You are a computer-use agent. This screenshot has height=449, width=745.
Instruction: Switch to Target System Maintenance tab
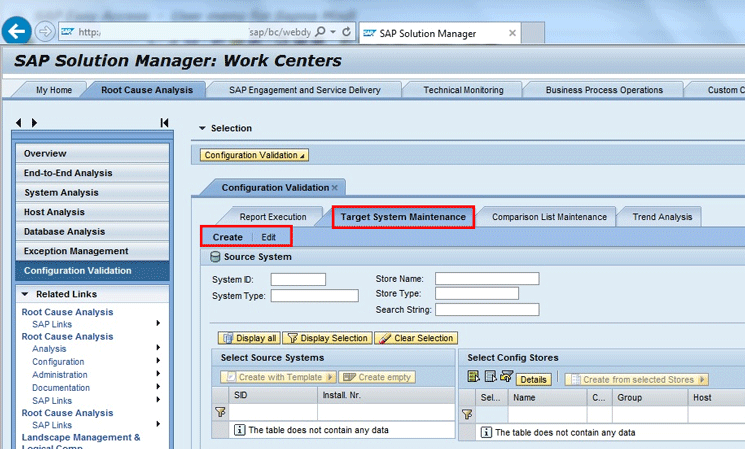point(403,217)
